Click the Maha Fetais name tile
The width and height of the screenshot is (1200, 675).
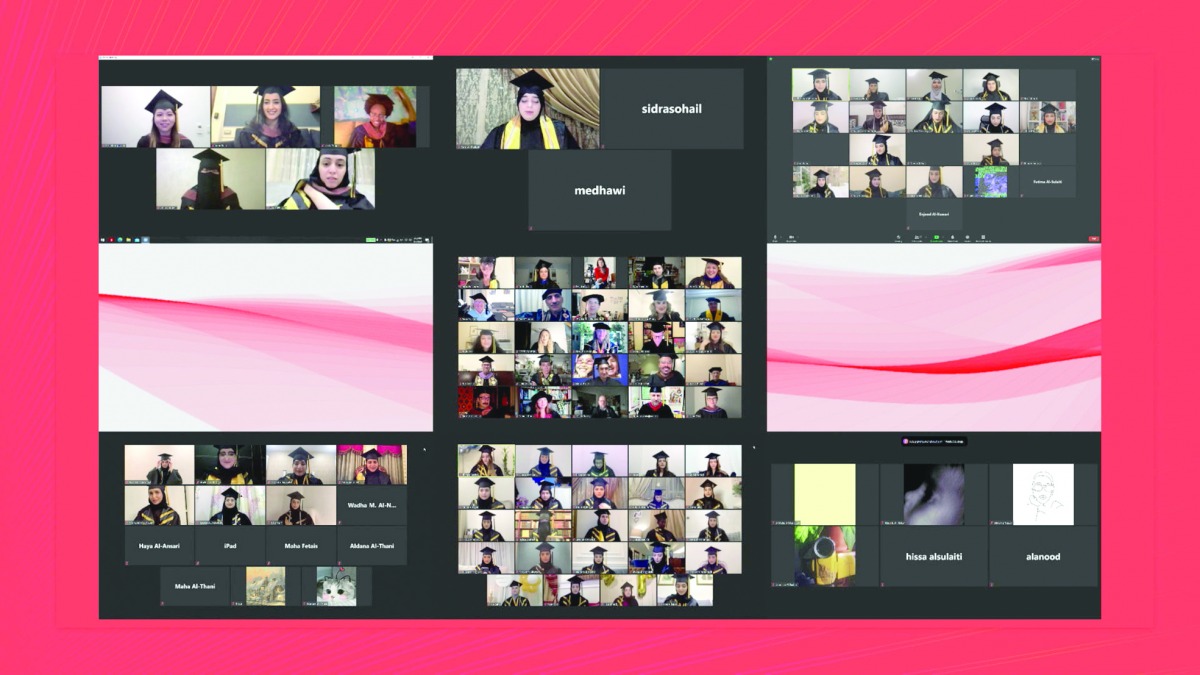coord(301,546)
